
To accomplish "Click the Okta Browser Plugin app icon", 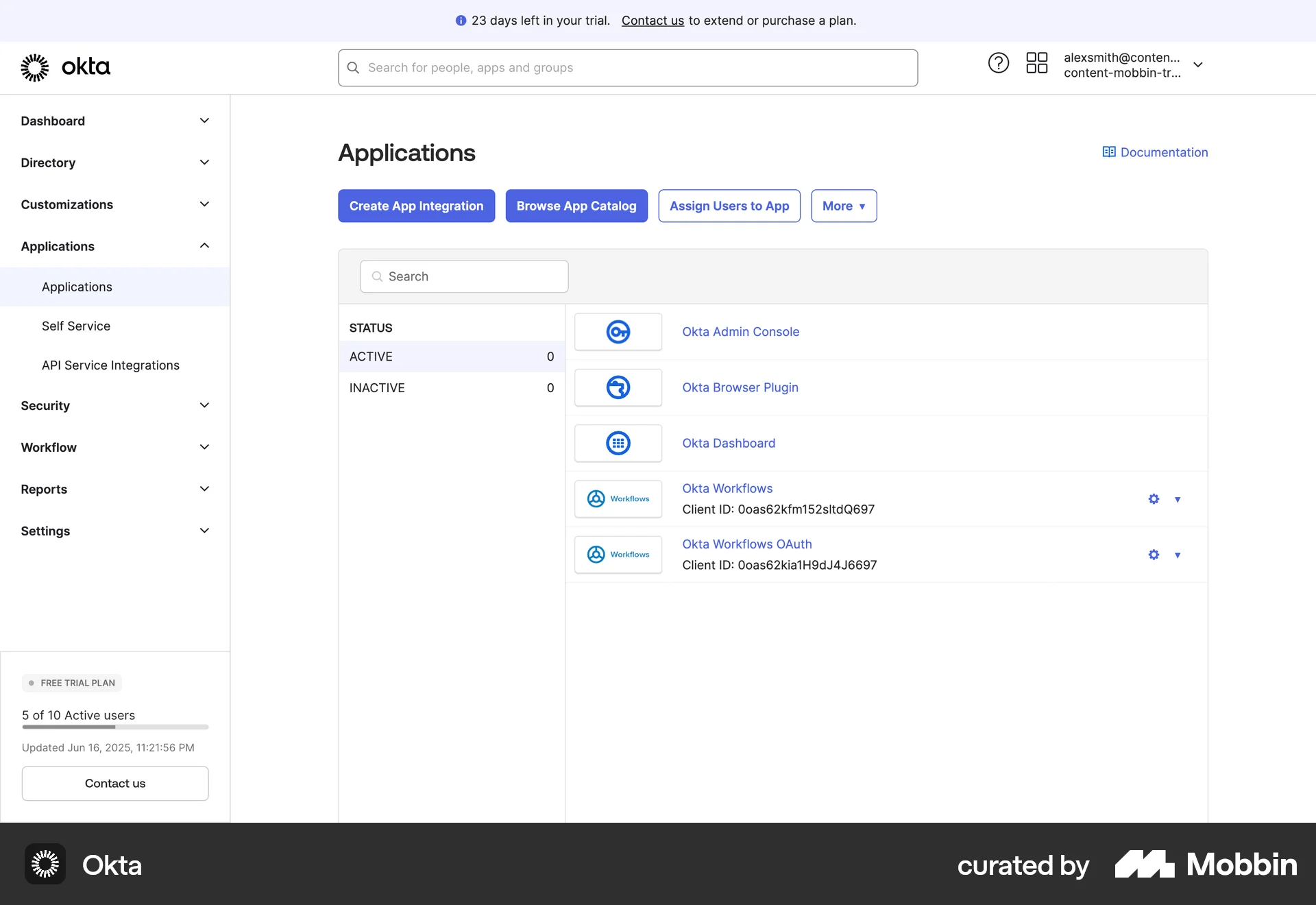I will click(618, 387).
